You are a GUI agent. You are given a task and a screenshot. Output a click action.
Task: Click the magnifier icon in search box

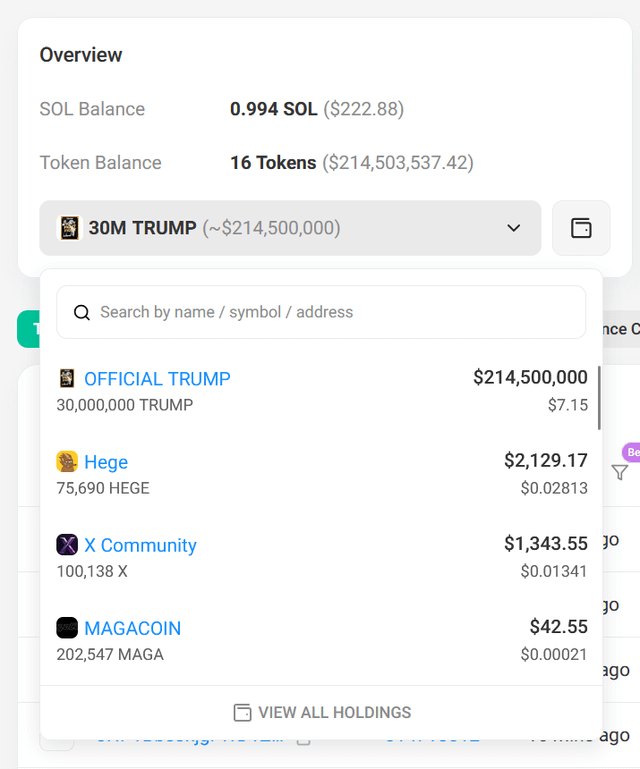(82, 312)
